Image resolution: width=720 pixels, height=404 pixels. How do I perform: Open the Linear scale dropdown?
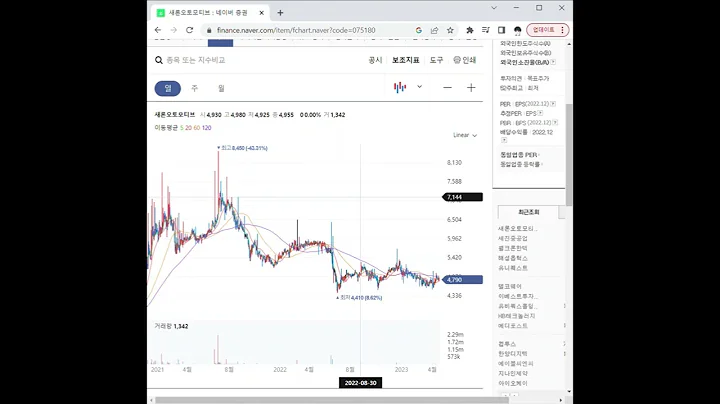465,135
